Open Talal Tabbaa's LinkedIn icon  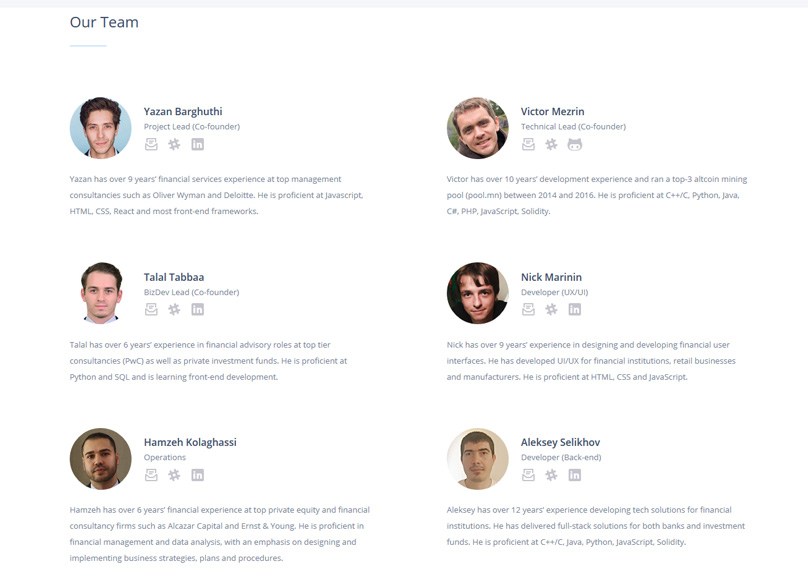(x=197, y=309)
